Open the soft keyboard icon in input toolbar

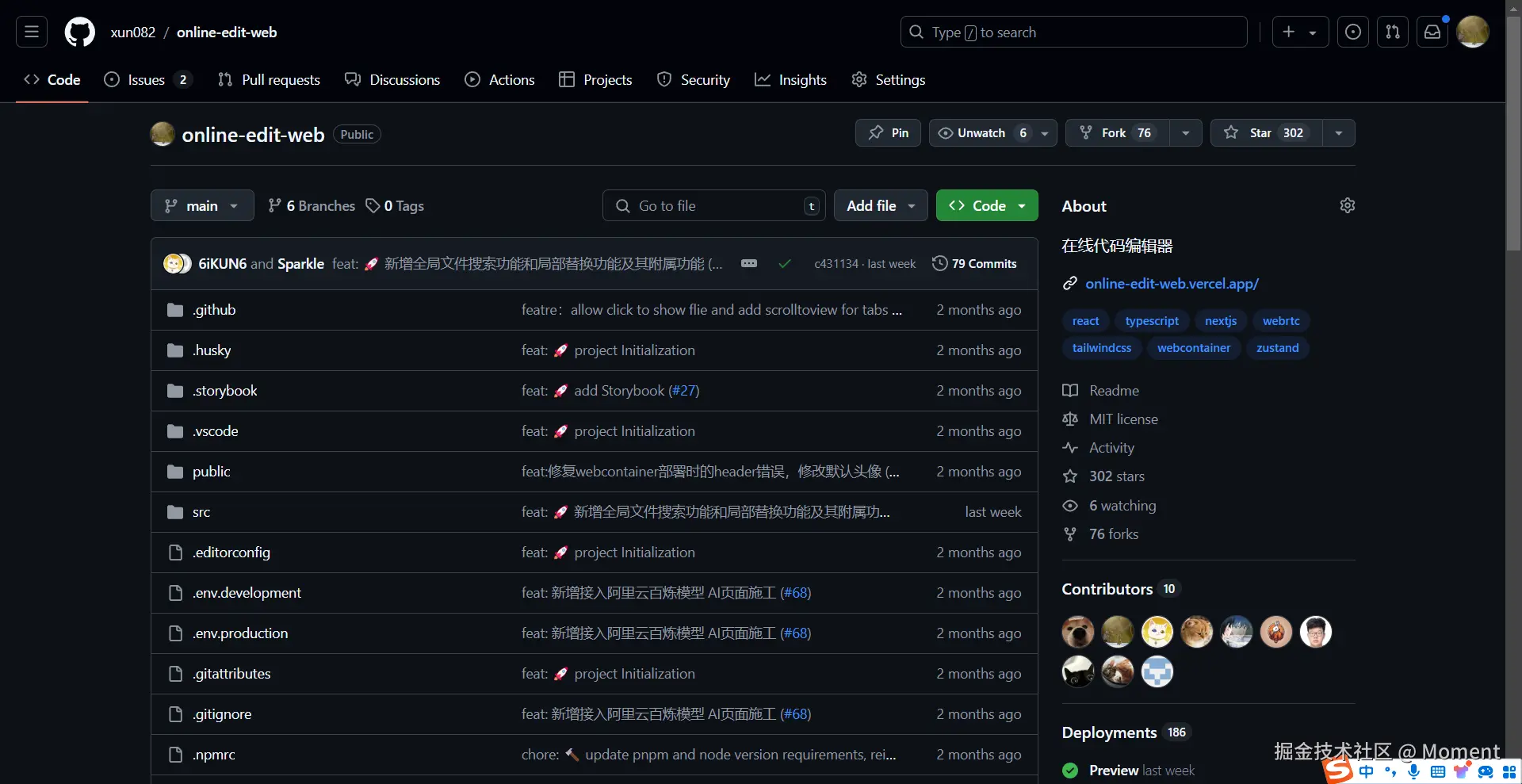[x=1438, y=771]
